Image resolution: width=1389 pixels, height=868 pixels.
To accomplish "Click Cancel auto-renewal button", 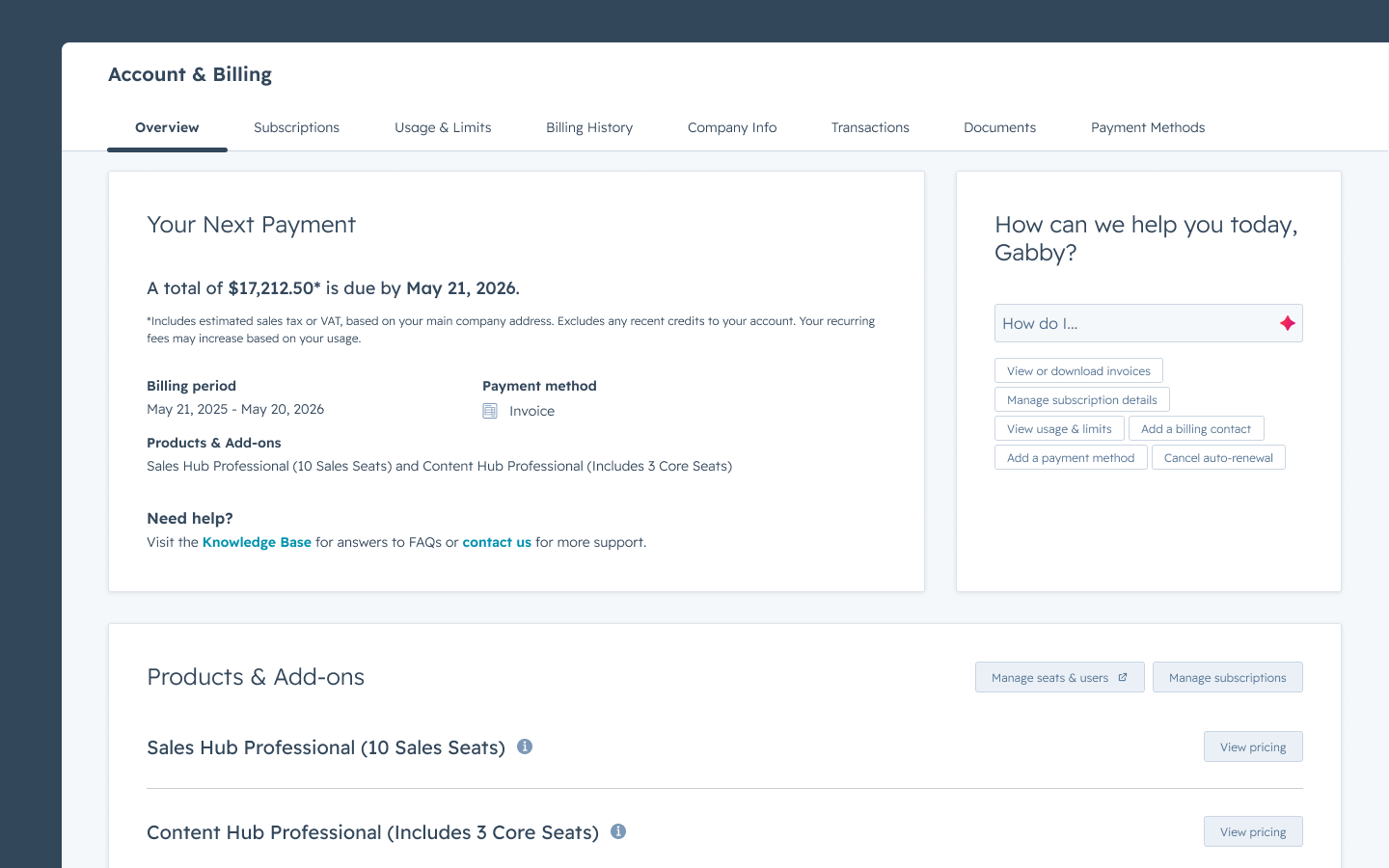I will tap(1218, 457).
